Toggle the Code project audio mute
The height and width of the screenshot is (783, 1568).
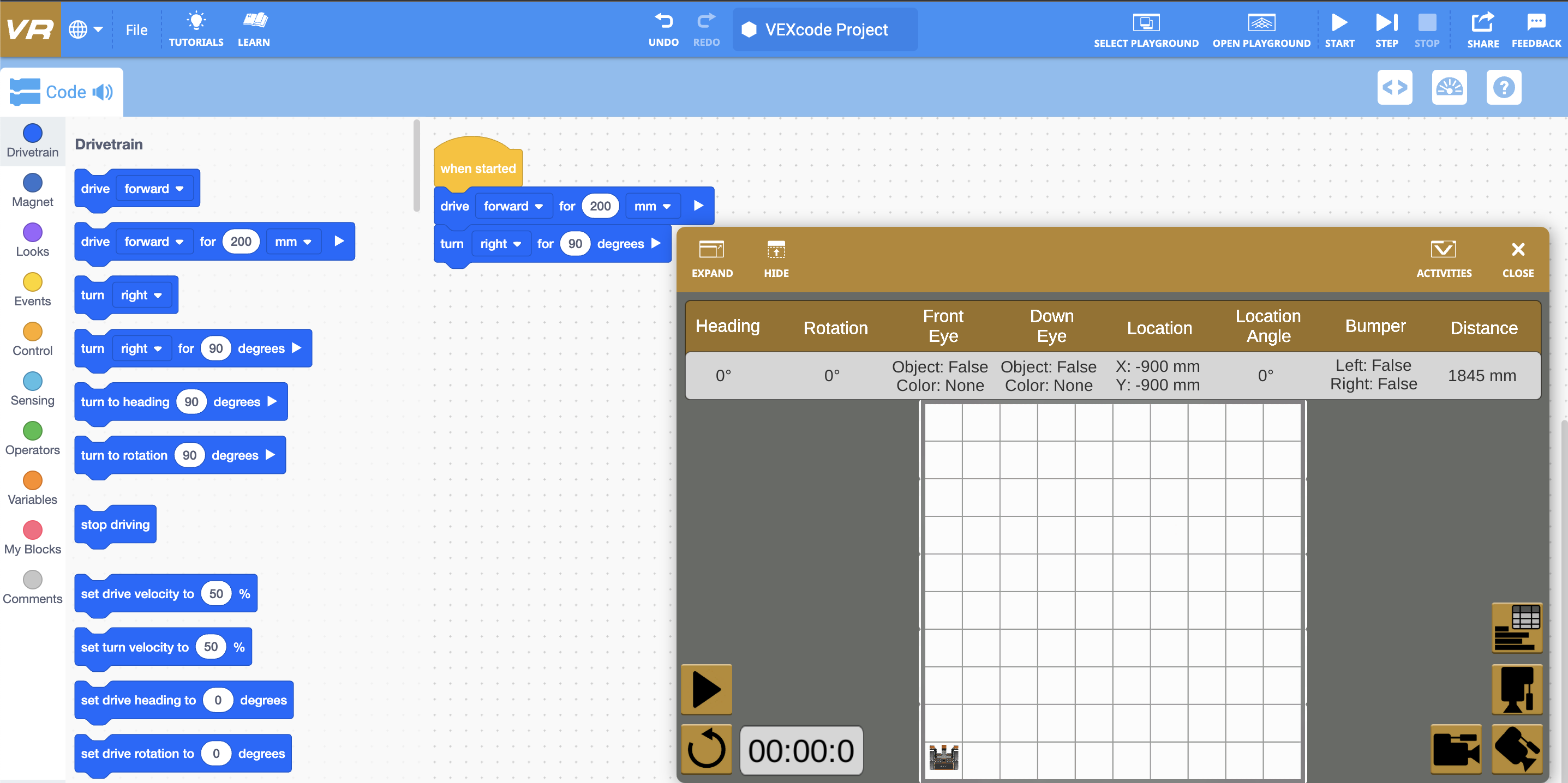(101, 92)
